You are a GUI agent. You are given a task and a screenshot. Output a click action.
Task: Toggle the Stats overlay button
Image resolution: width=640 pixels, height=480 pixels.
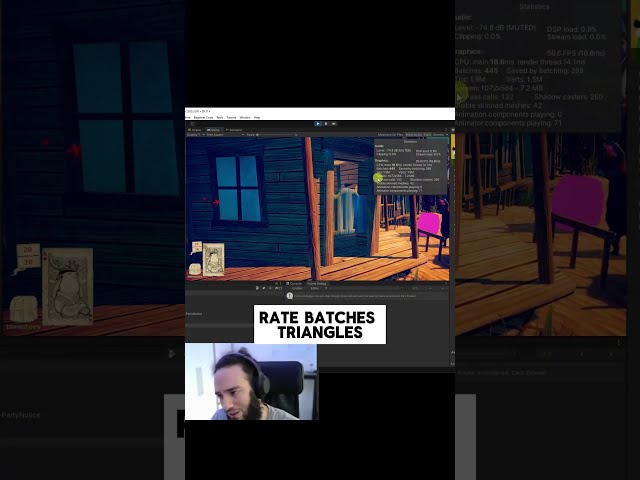427,135
